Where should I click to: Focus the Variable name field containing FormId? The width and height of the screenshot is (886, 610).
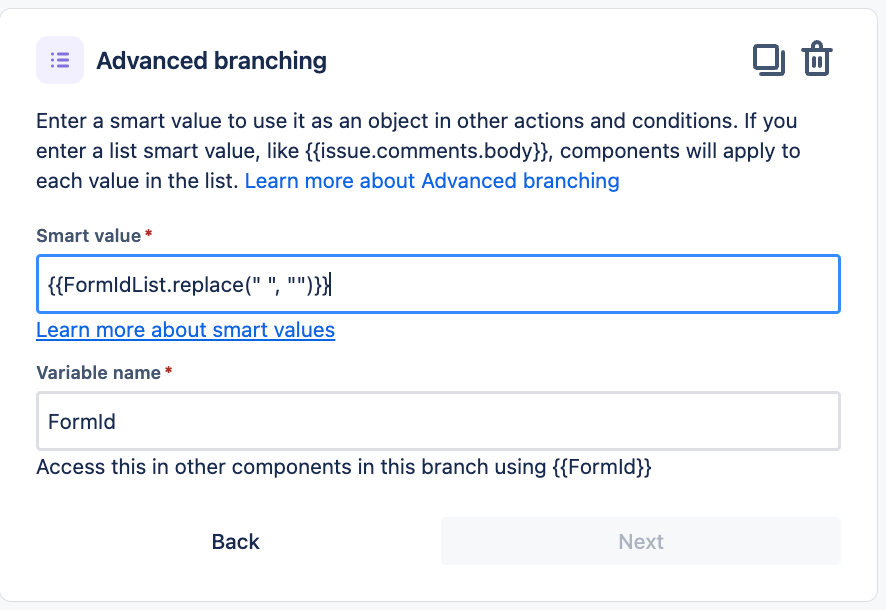point(438,421)
